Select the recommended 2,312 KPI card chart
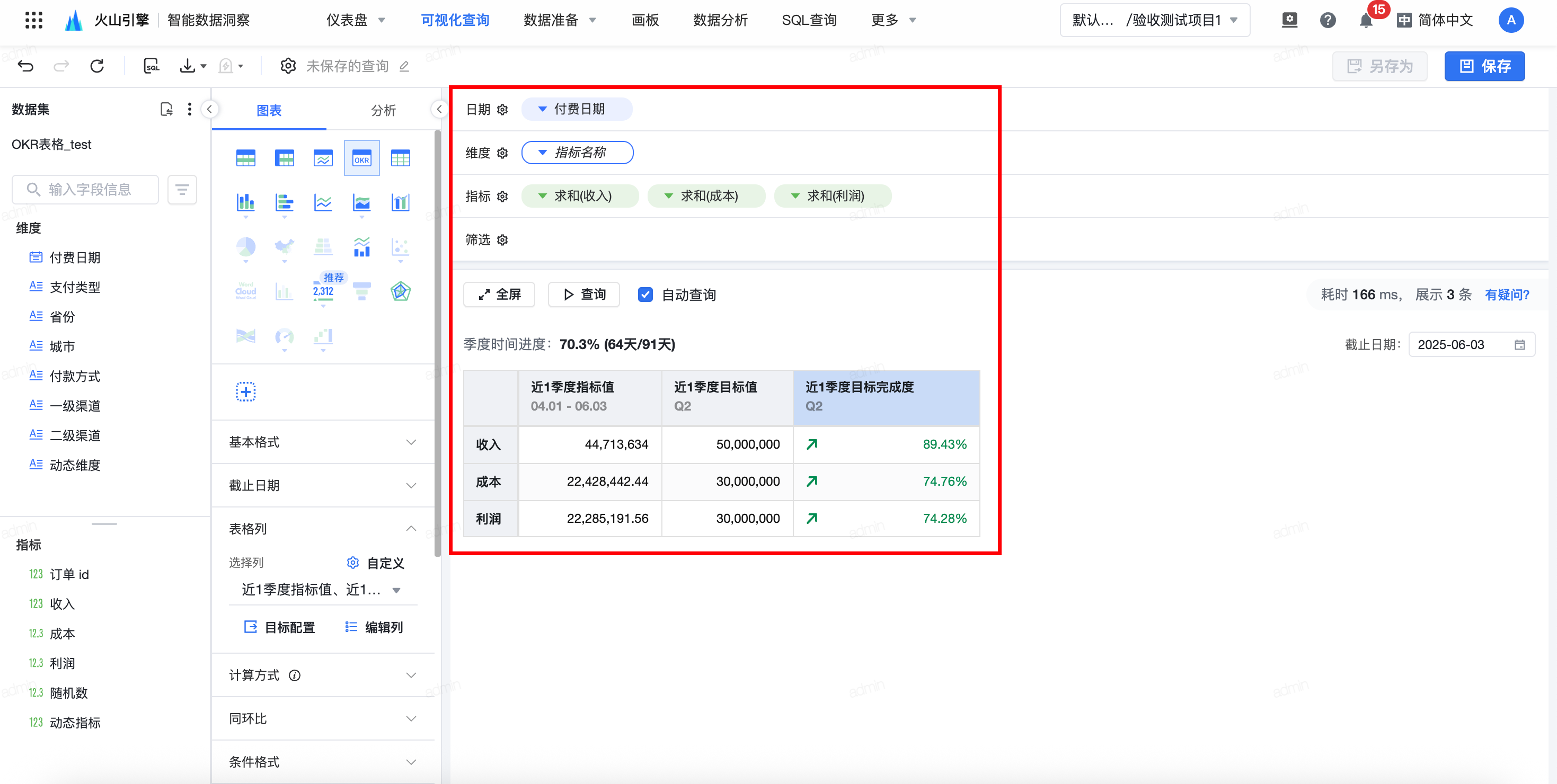This screenshot has height=784, width=1557. [323, 292]
